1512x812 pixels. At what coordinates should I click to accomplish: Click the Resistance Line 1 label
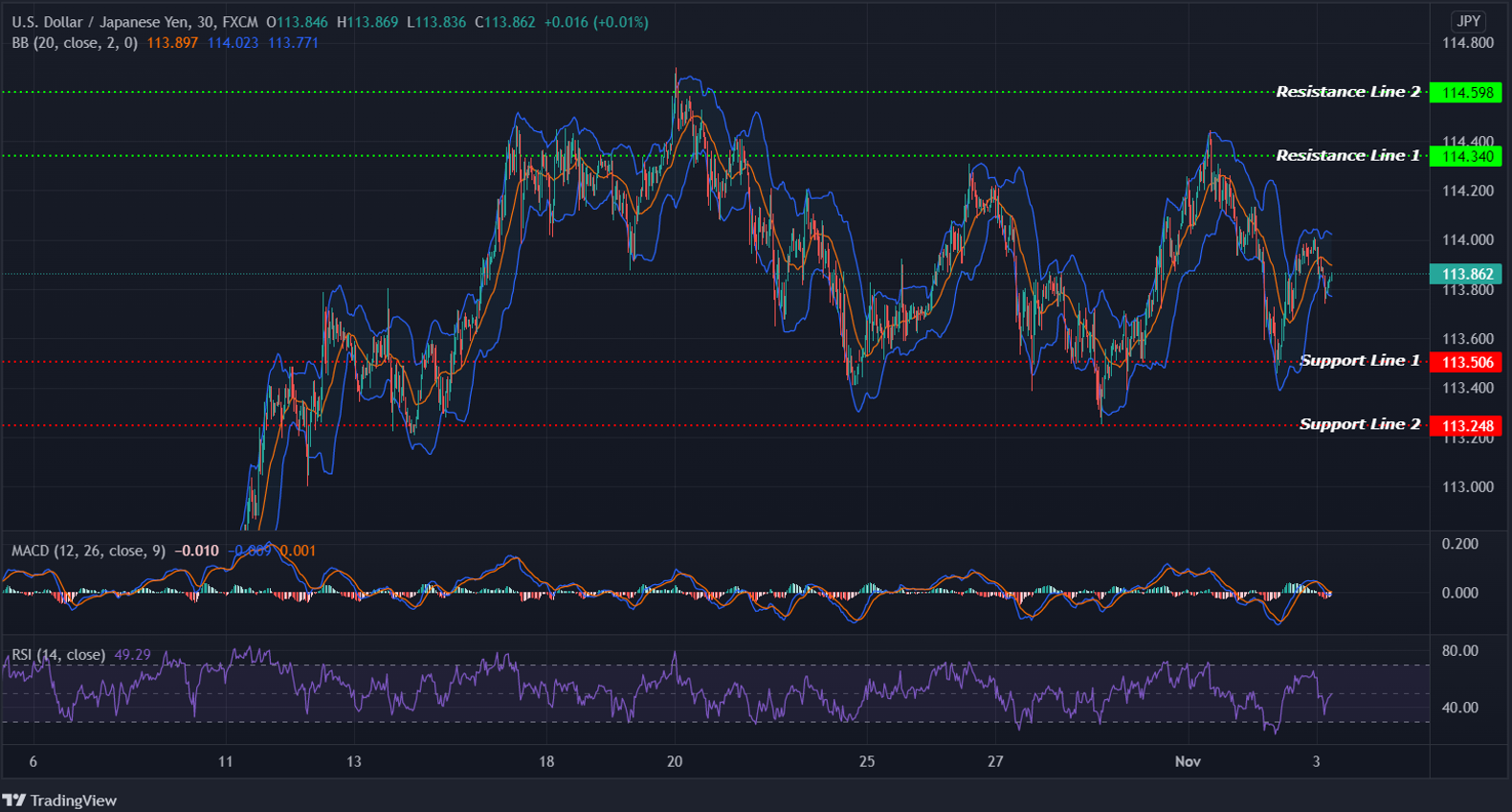click(1347, 155)
